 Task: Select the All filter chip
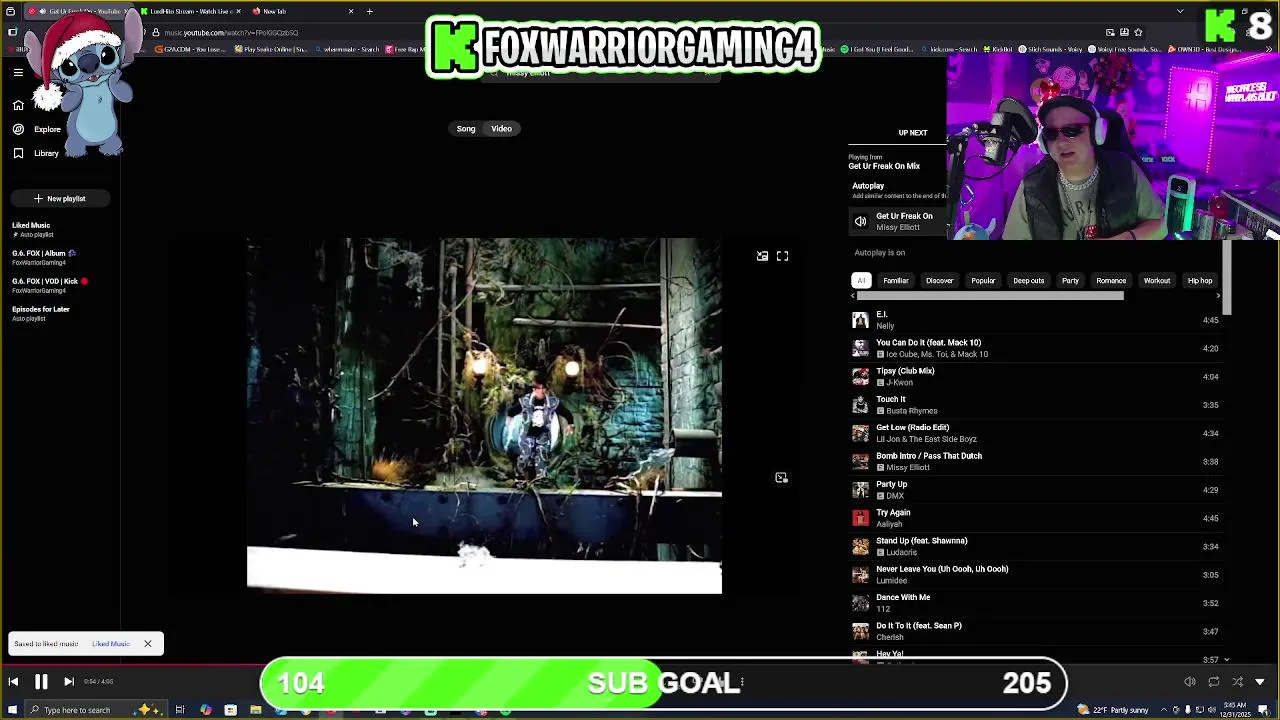[x=861, y=280]
